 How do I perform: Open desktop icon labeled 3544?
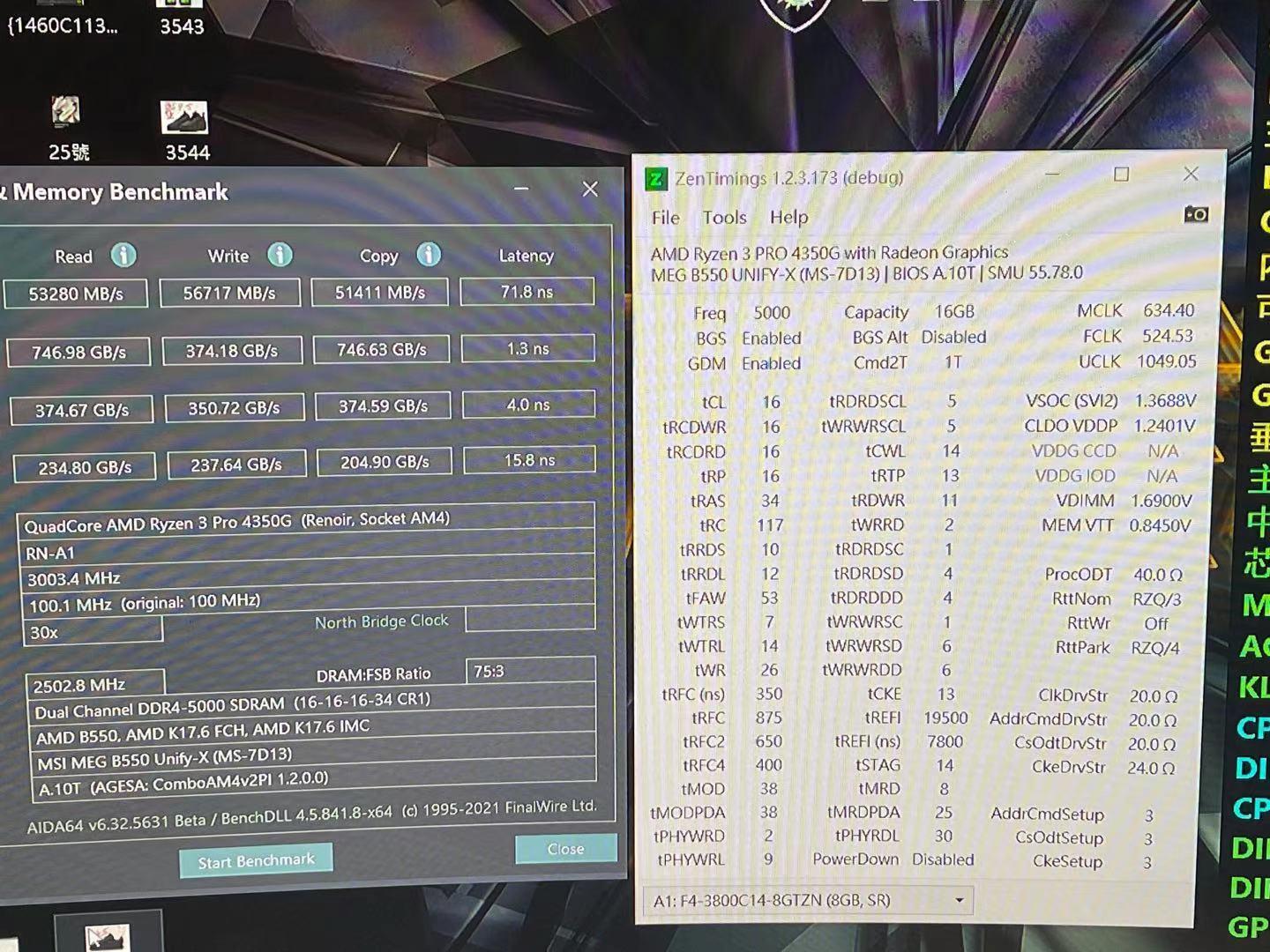click(185, 130)
